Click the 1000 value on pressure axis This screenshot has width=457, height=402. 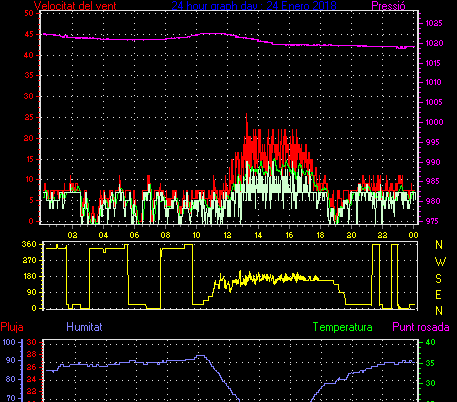435,122
